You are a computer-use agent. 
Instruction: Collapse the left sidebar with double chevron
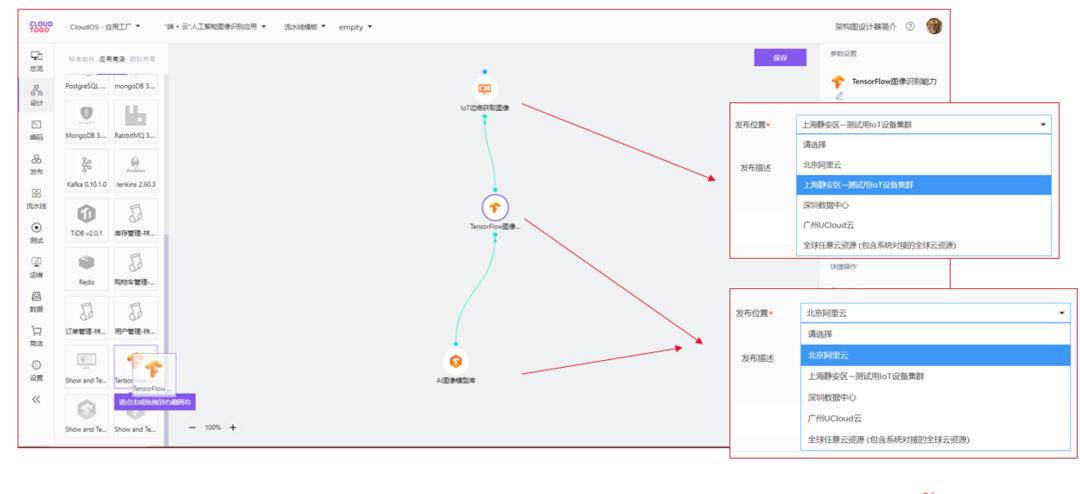(37, 400)
